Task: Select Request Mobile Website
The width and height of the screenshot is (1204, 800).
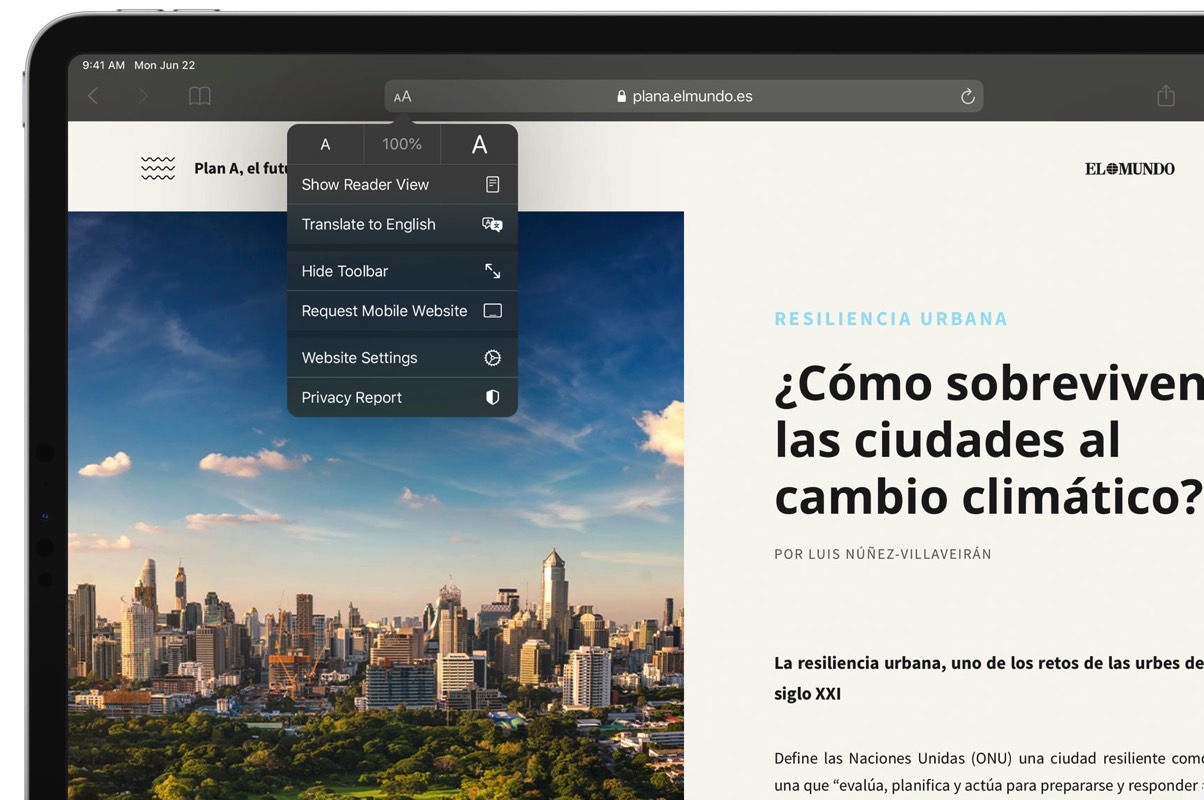Action: coord(402,311)
